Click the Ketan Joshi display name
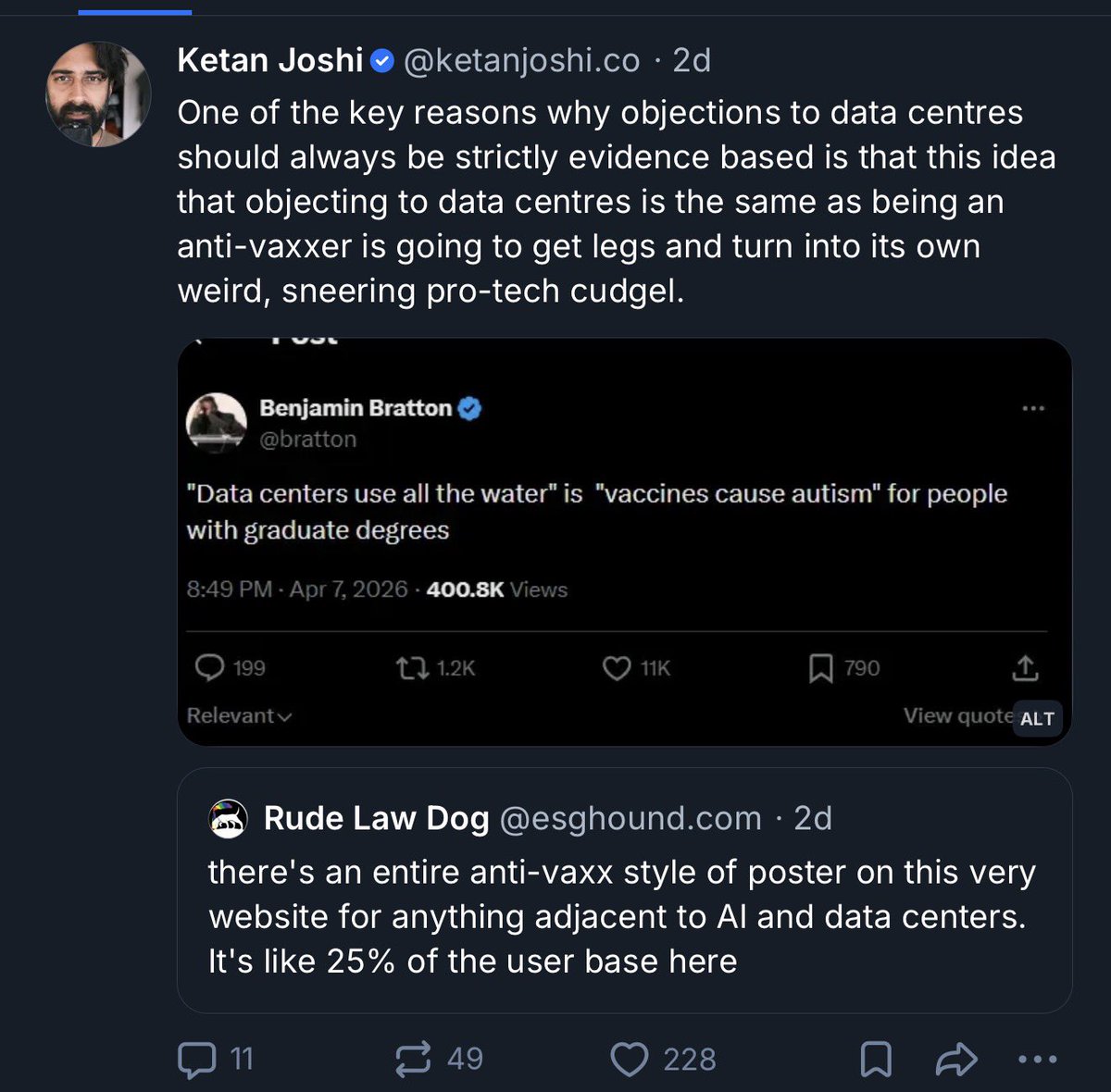The height and width of the screenshot is (1092, 1111). click(269, 60)
